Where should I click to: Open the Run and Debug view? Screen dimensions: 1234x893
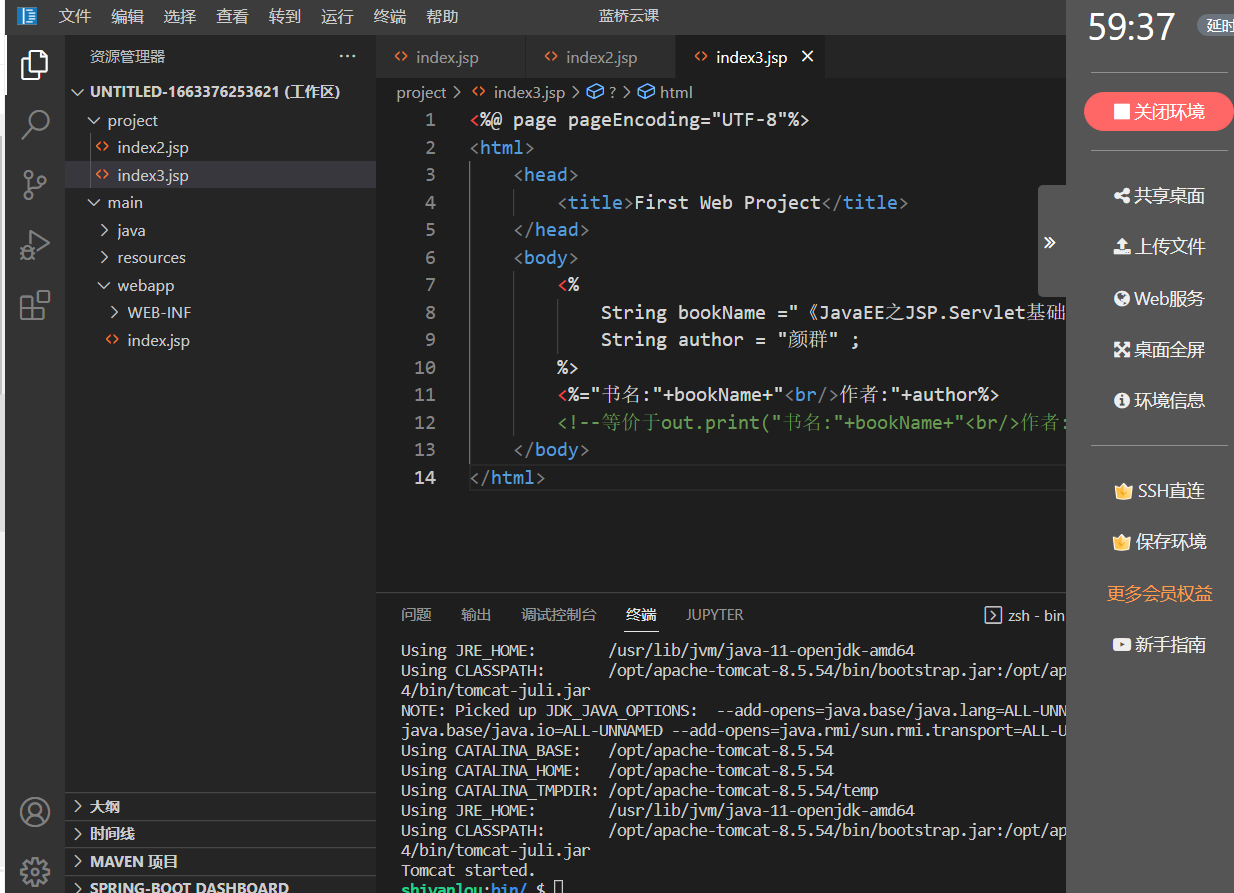(x=35, y=245)
